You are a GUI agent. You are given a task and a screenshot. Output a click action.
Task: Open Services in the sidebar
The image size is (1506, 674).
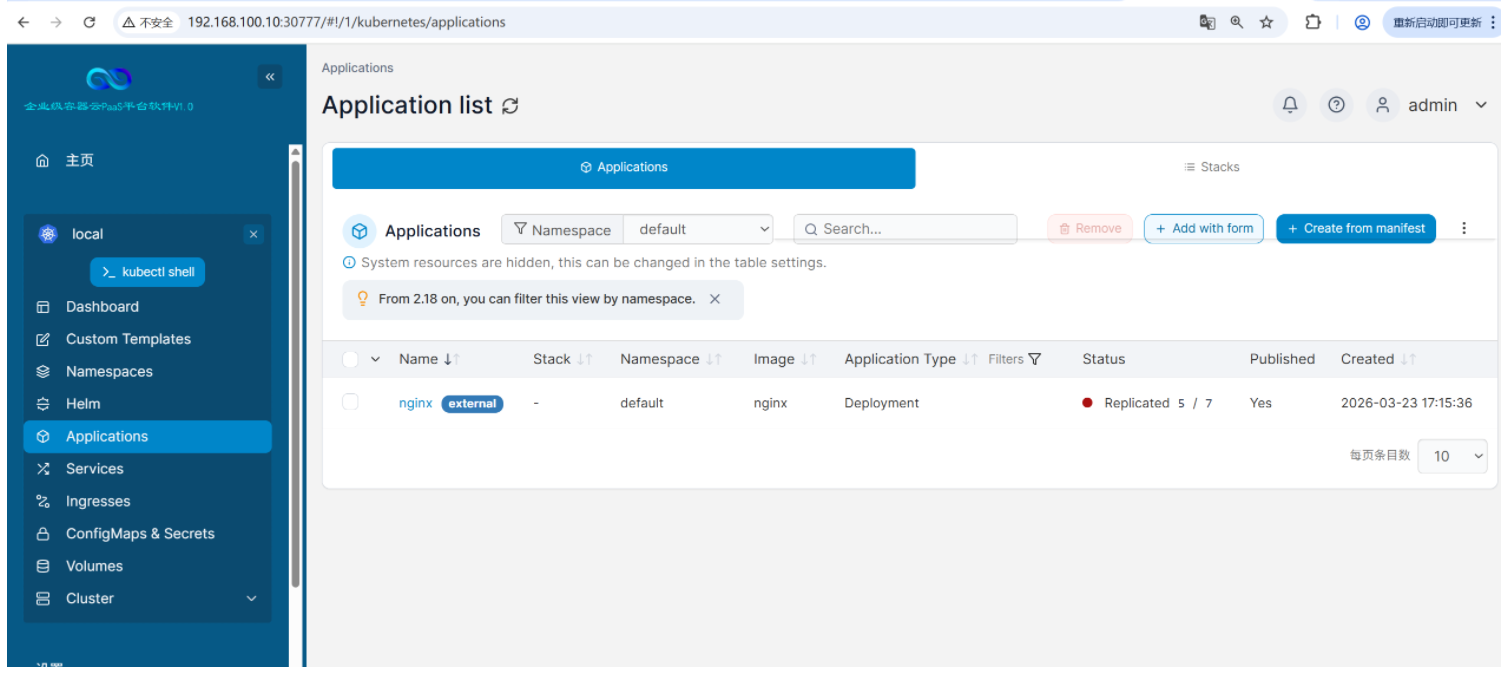click(x=147, y=469)
